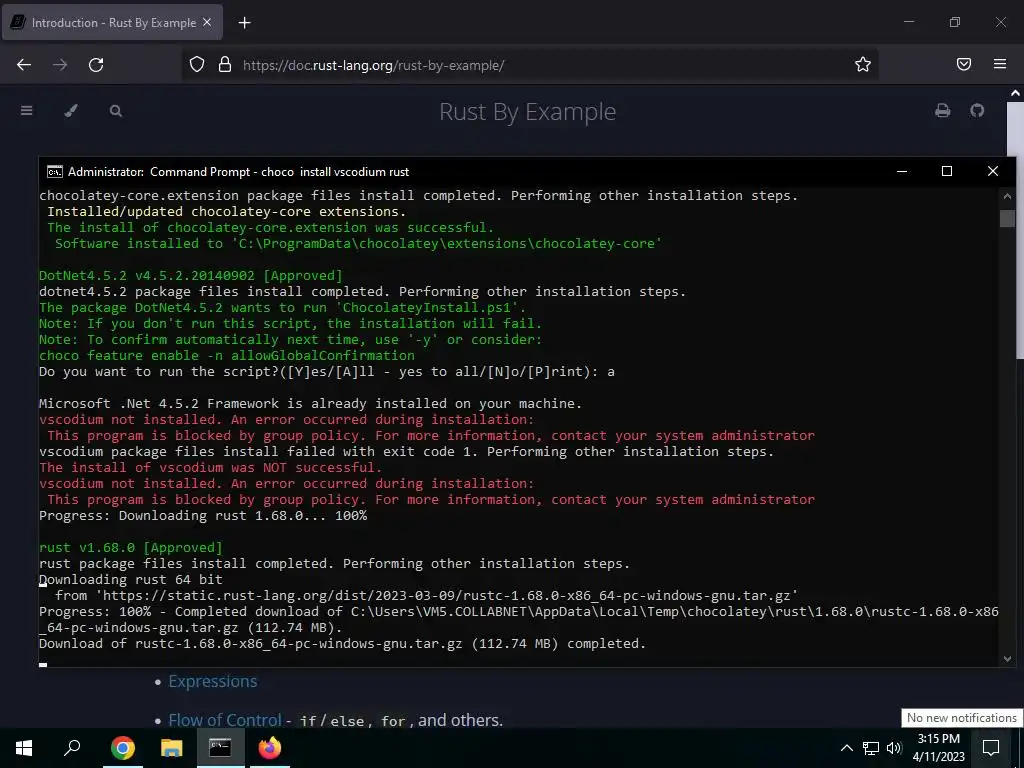Image resolution: width=1024 pixels, height=768 pixels.
Task: Click Command Prompt scrollbar down arrow
Action: point(1006,659)
